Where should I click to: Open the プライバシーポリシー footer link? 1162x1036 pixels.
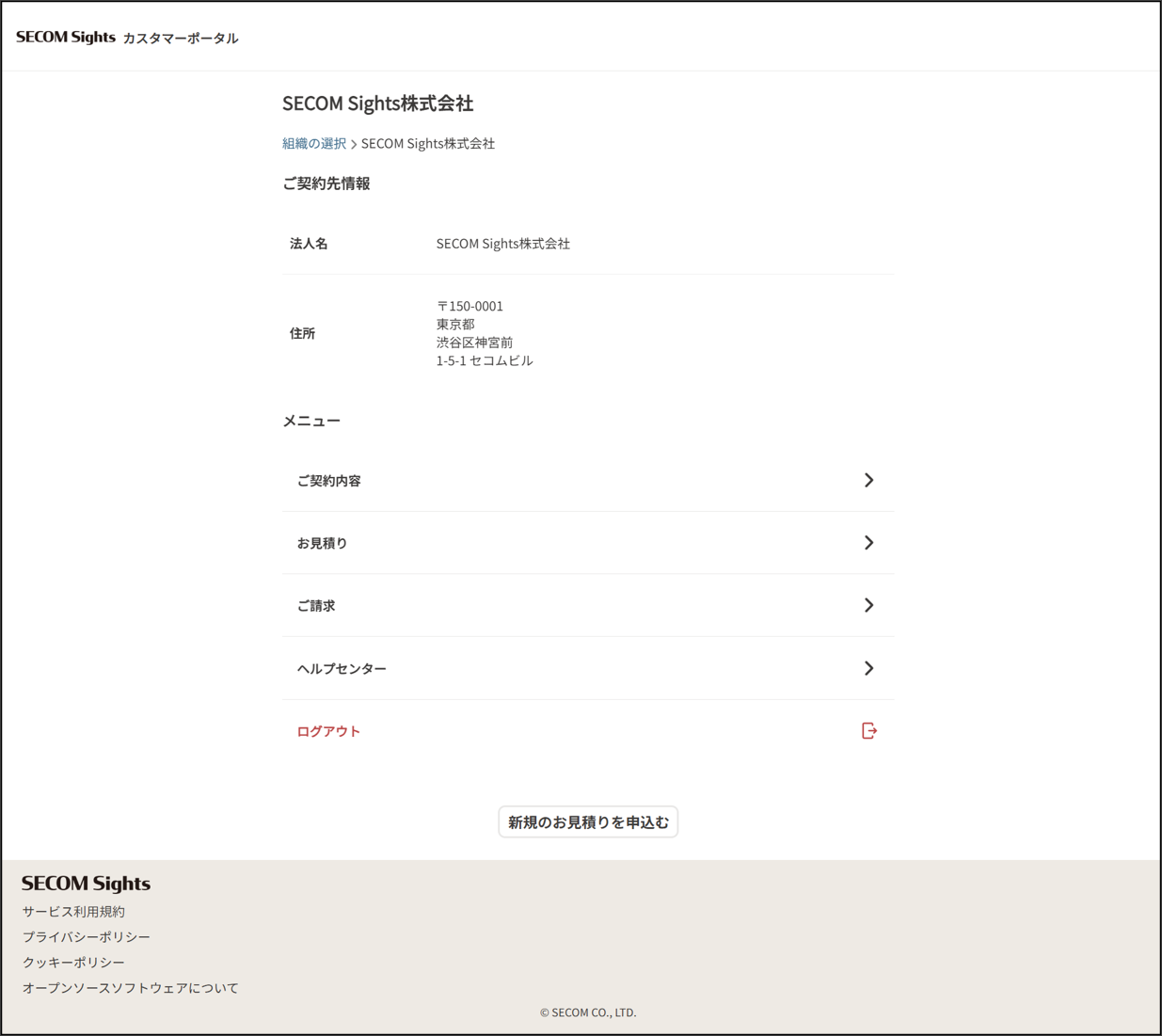tap(87, 937)
